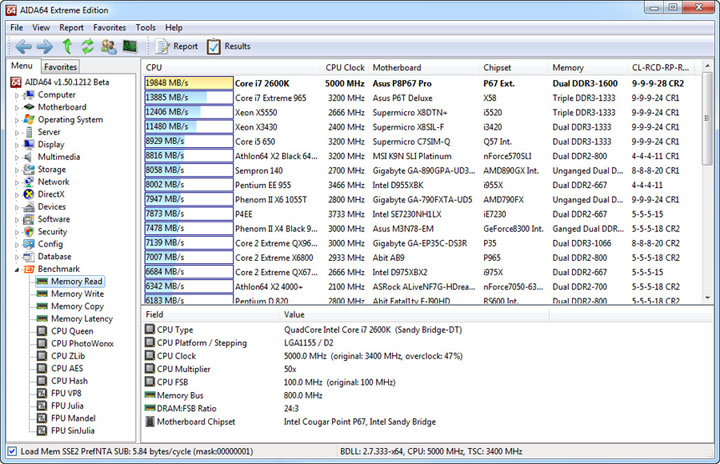Click the results list scroll-down arrow
The width and height of the screenshot is (720, 464).
(708, 298)
